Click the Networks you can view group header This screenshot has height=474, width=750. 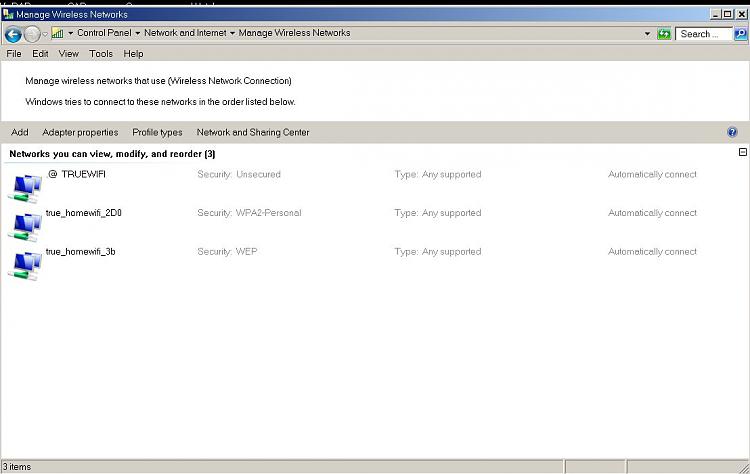tap(112, 154)
